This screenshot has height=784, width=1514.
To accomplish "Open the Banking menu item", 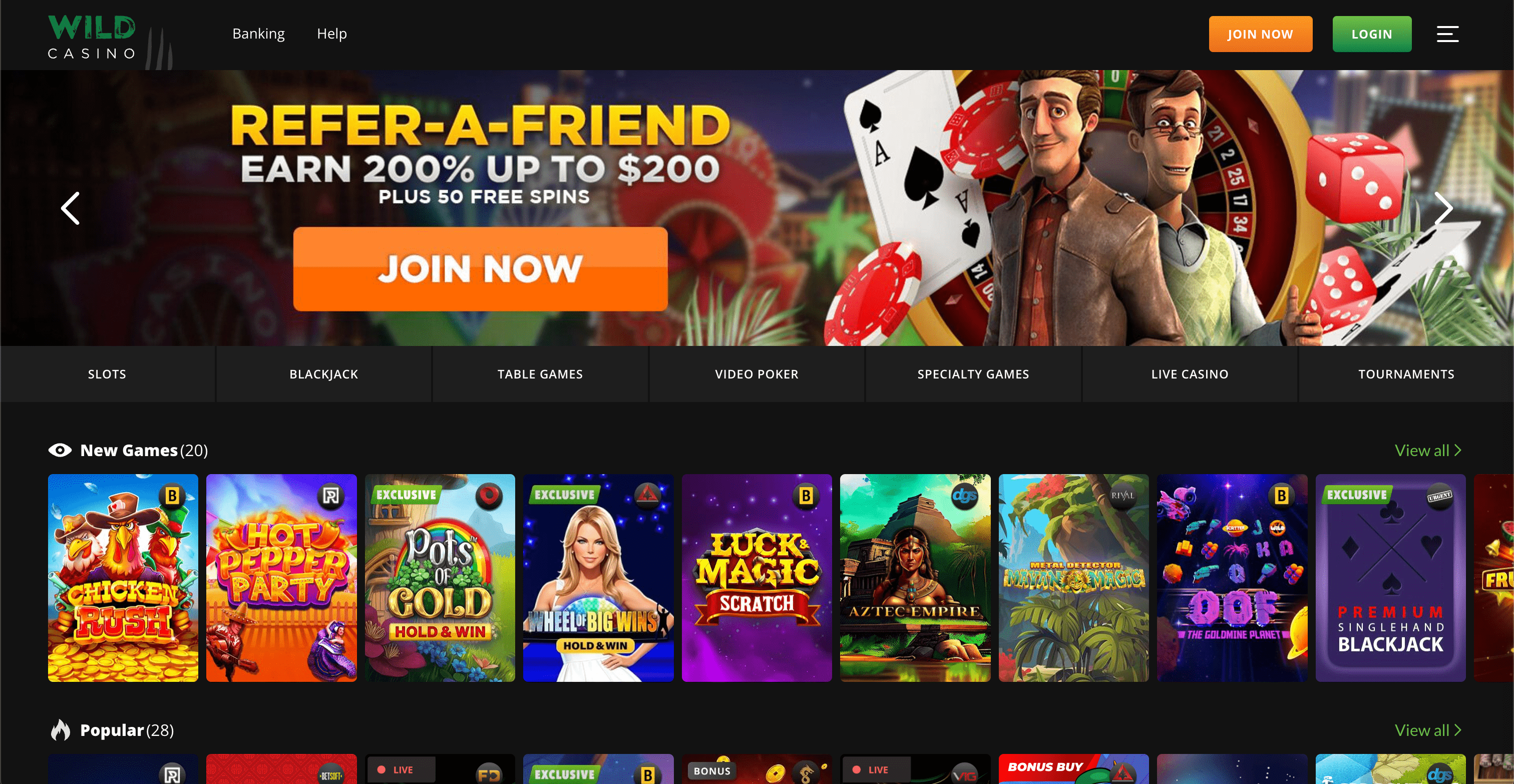I will (259, 34).
